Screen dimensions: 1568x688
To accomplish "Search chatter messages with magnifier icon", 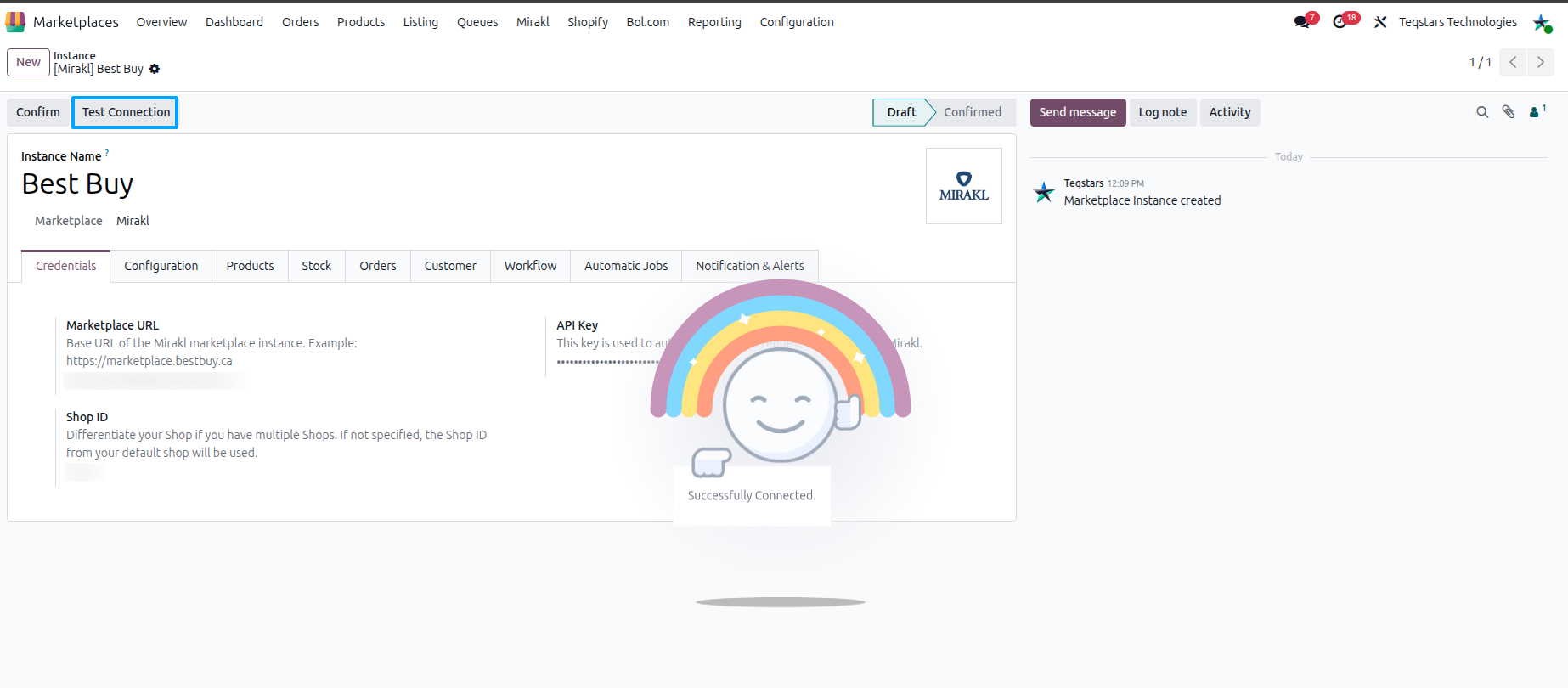I will pyautogui.click(x=1482, y=112).
